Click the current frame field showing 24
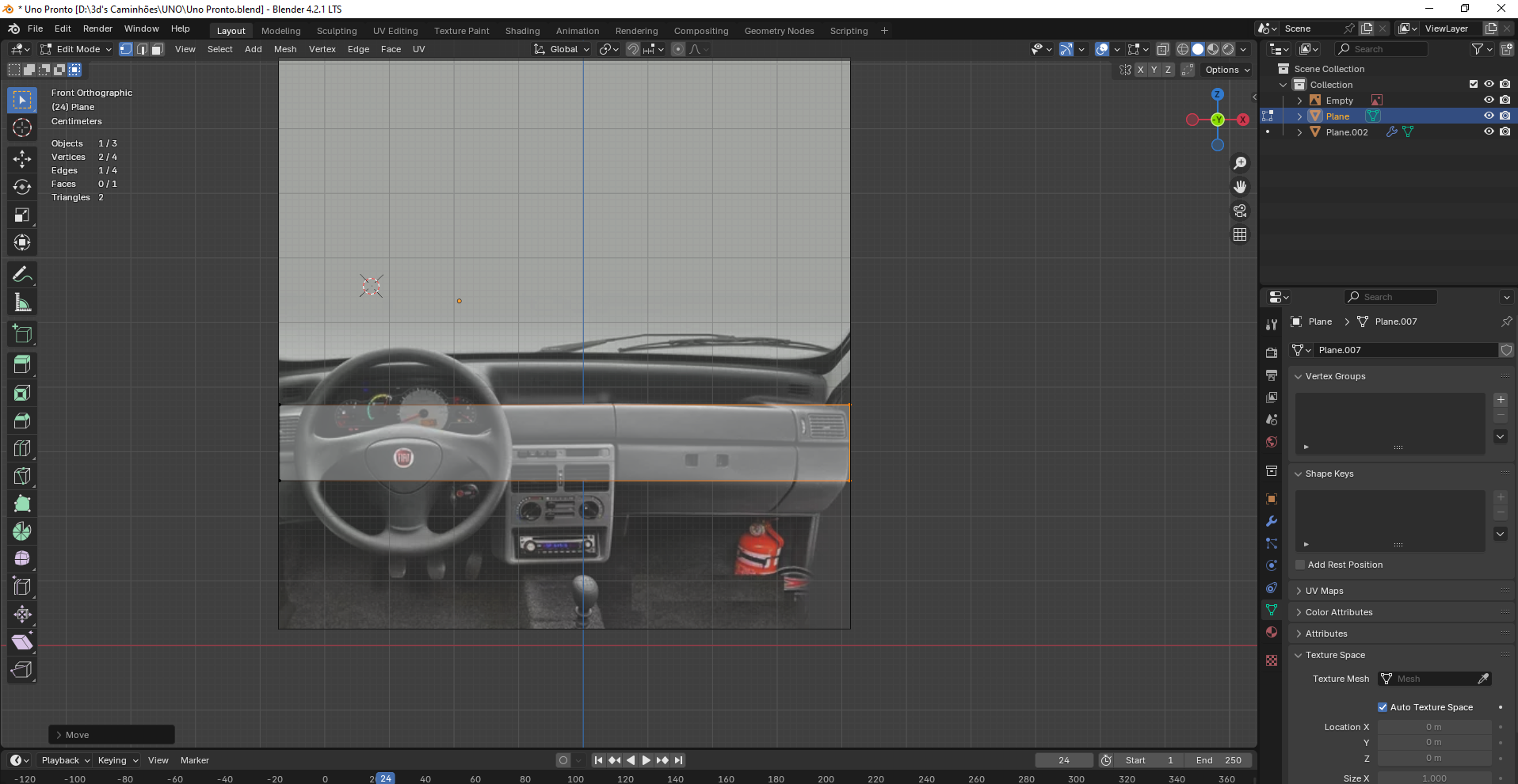The image size is (1518, 784). coord(1063,760)
